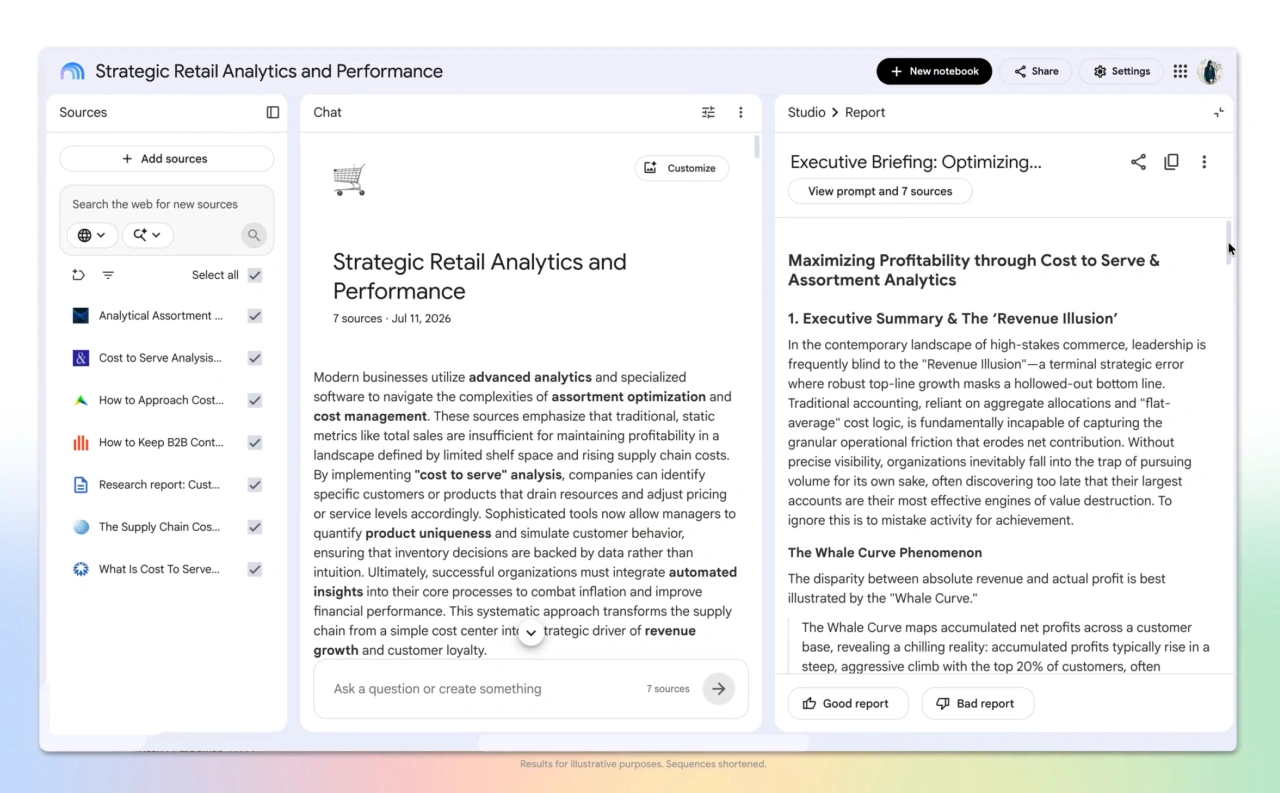Click the report panel scrollbar
The width and height of the screenshot is (1280, 793).
1229,242
